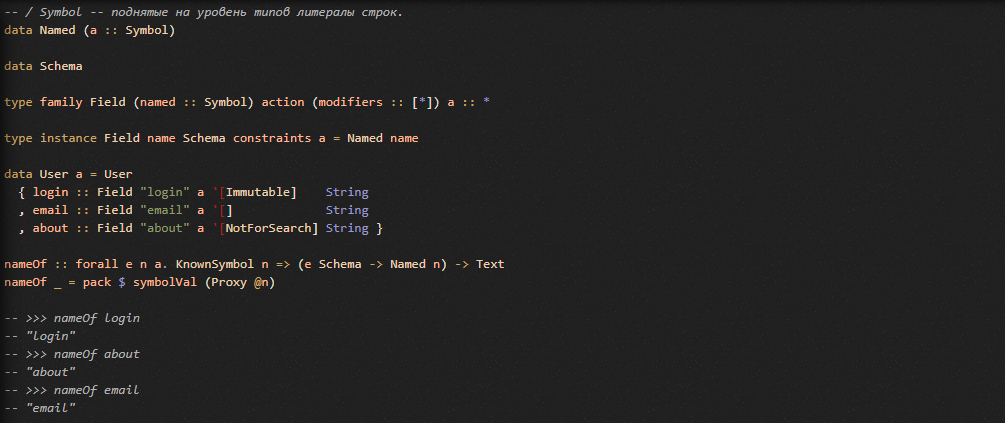Click the "about" string in about field
Viewport: 1005px width, 423px height.
point(165,228)
